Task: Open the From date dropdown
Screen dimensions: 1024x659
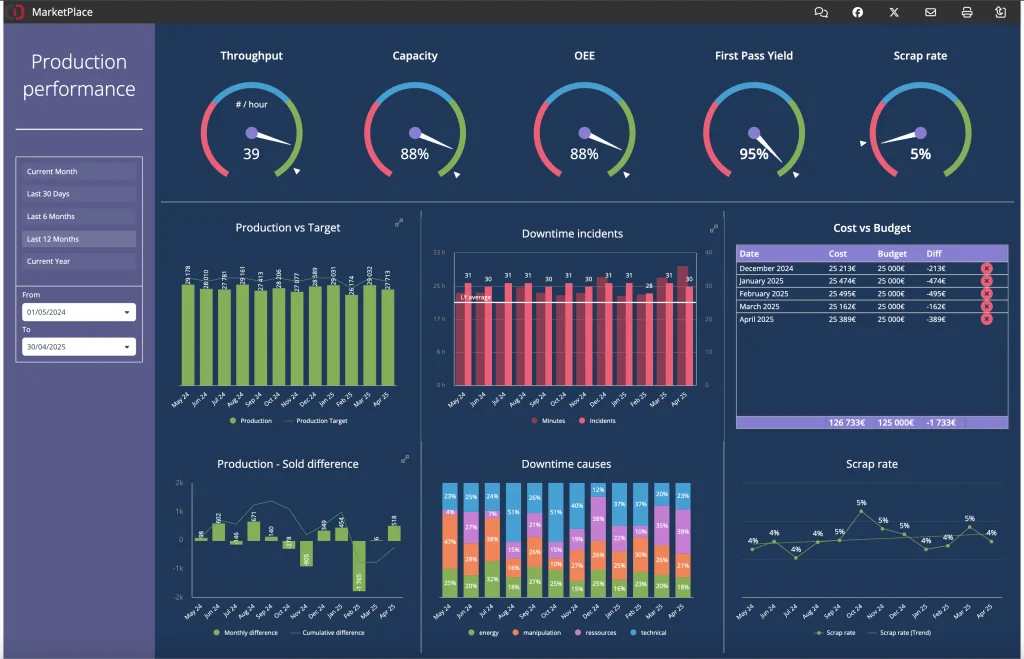Action: pos(79,312)
